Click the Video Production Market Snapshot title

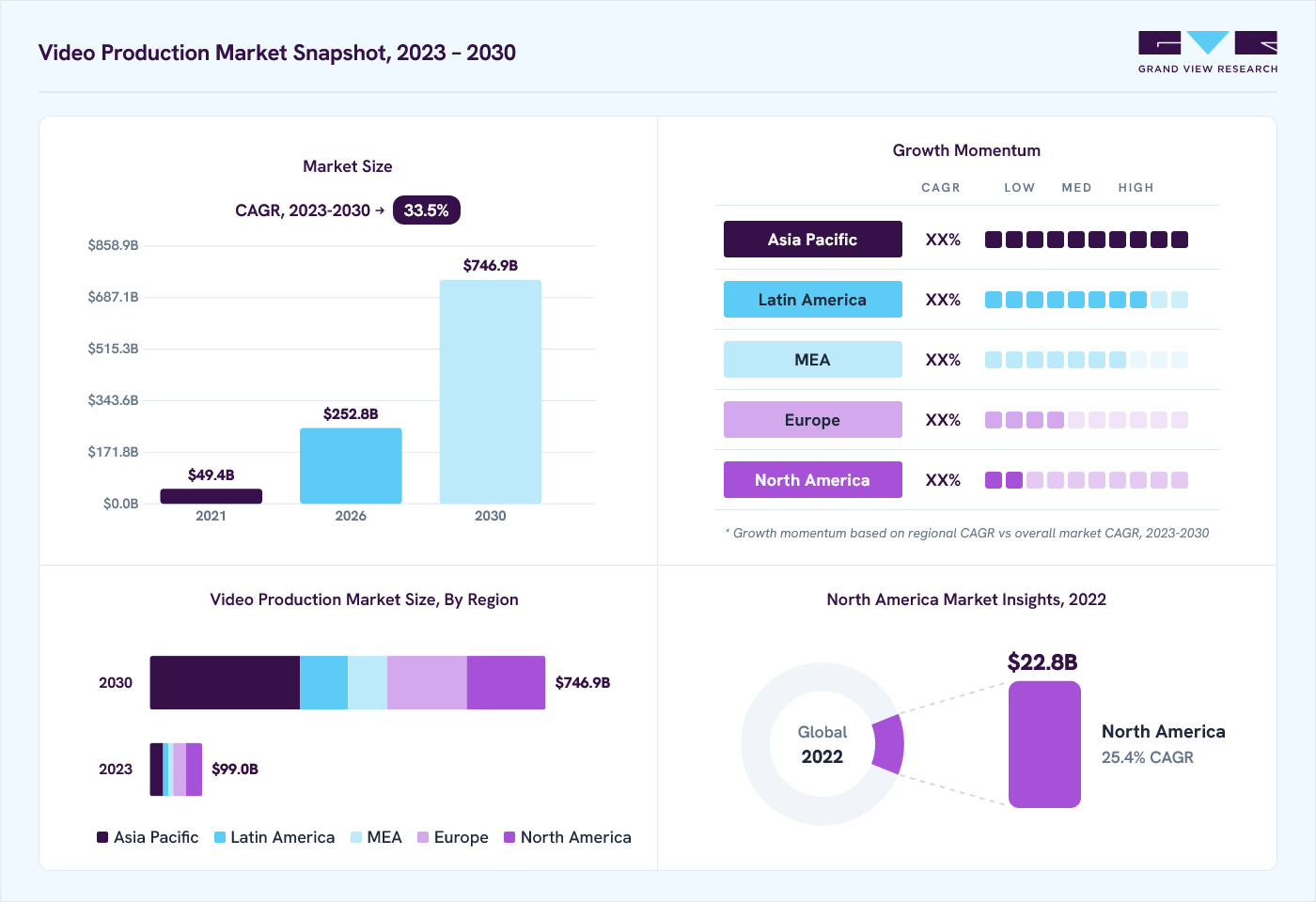[277, 53]
